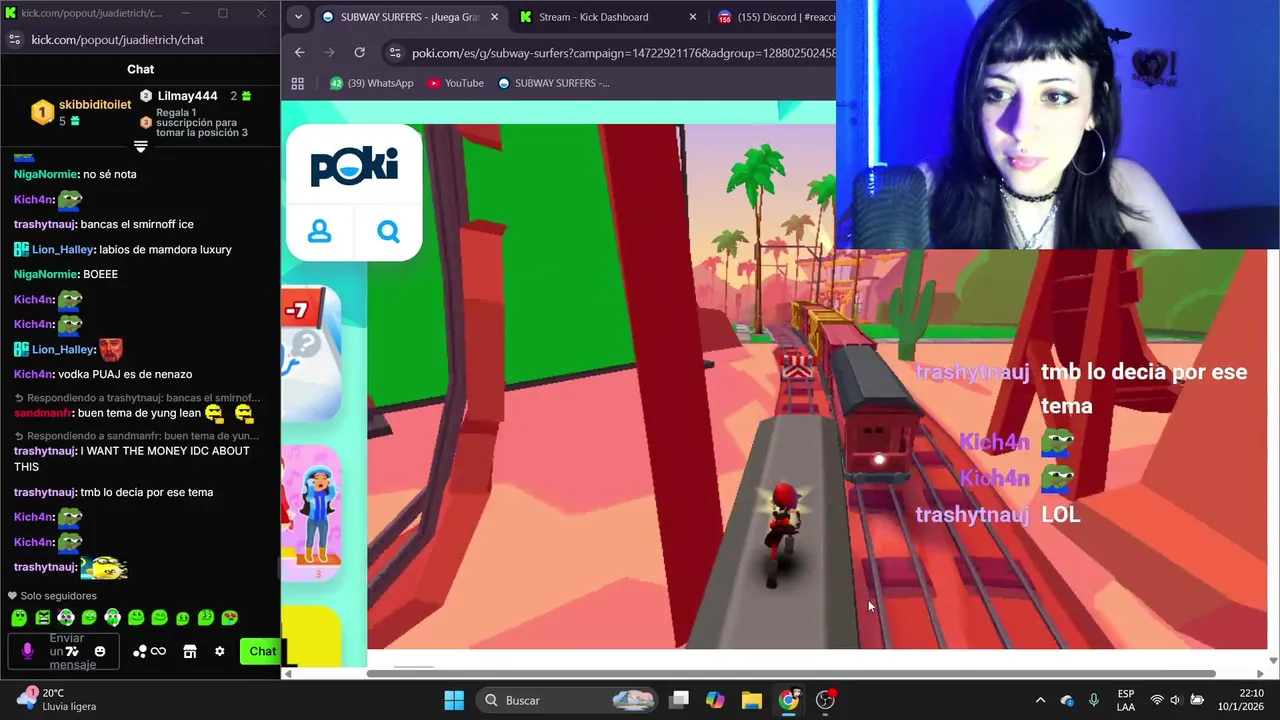Reload the Poki page
1280x720 pixels.
tap(360, 52)
